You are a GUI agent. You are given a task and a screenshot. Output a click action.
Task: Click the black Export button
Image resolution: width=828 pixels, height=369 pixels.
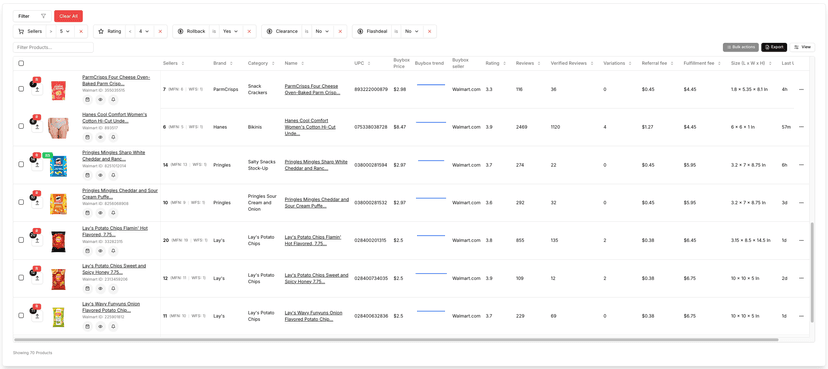pyautogui.click(x=774, y=47)
